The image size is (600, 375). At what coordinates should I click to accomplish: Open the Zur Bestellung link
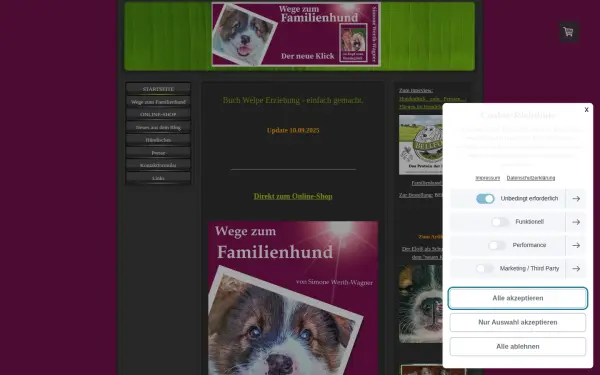[416, 195]
